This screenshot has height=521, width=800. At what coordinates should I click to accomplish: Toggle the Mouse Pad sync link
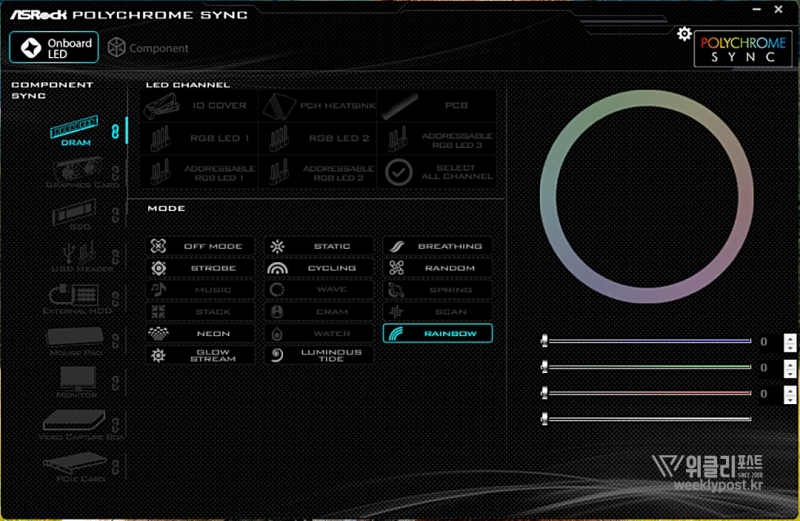pos(116,341)
